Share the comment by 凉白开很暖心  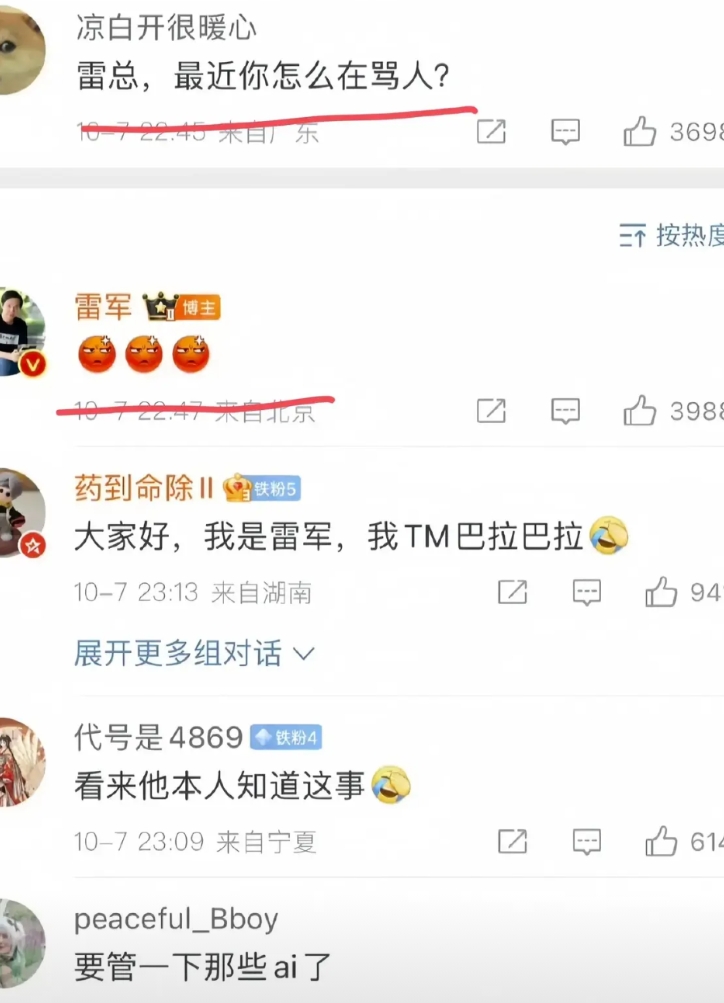coord(491,131)
